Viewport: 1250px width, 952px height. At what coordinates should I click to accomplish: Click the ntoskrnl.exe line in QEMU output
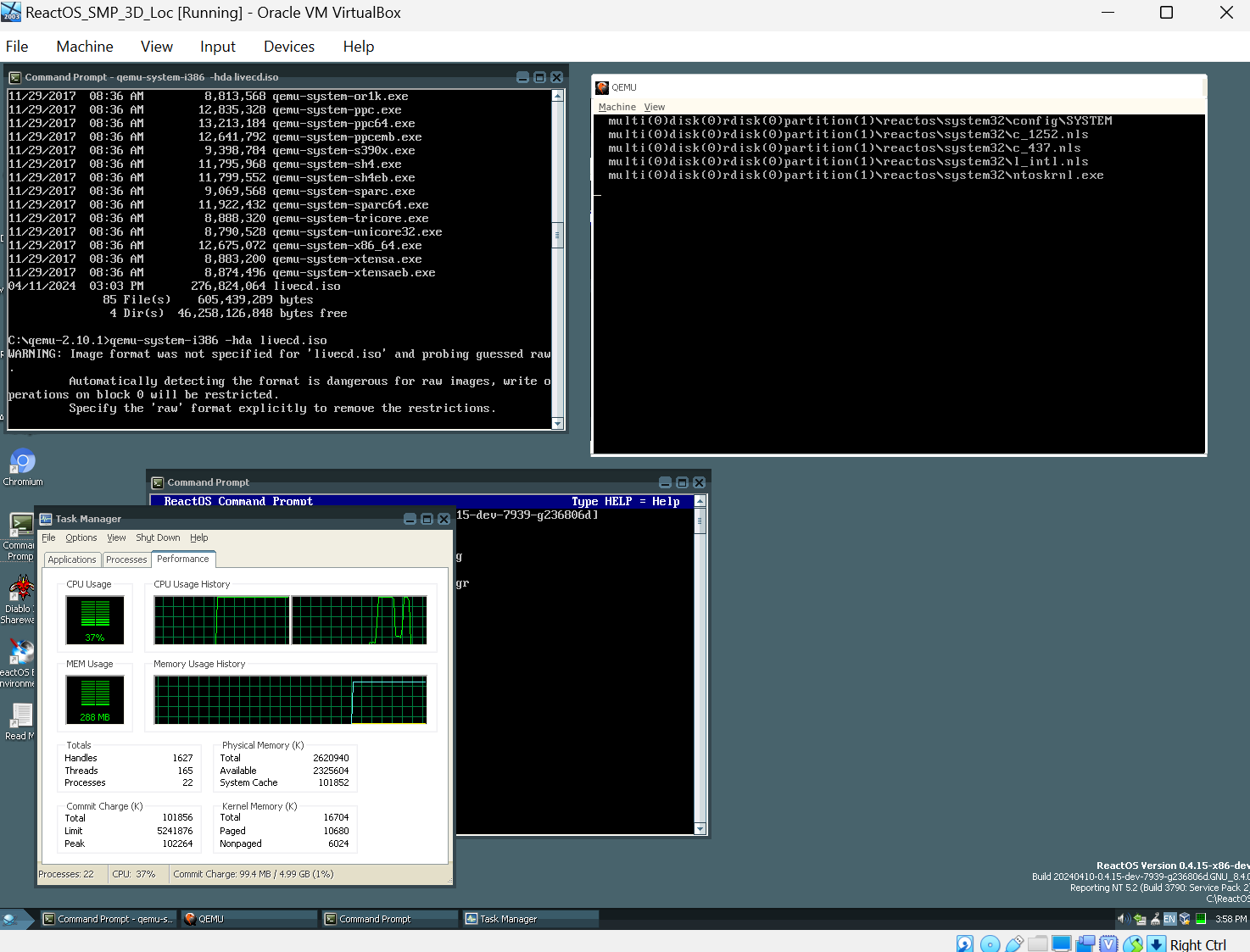click(x=856, y=175)
